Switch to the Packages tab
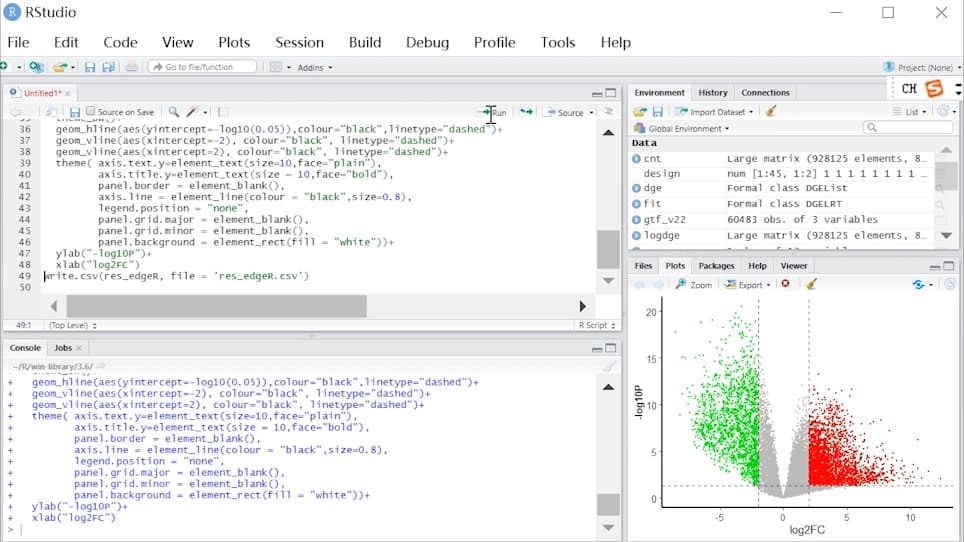Viewport: 964px width, 542px height. tap(716, 265)
